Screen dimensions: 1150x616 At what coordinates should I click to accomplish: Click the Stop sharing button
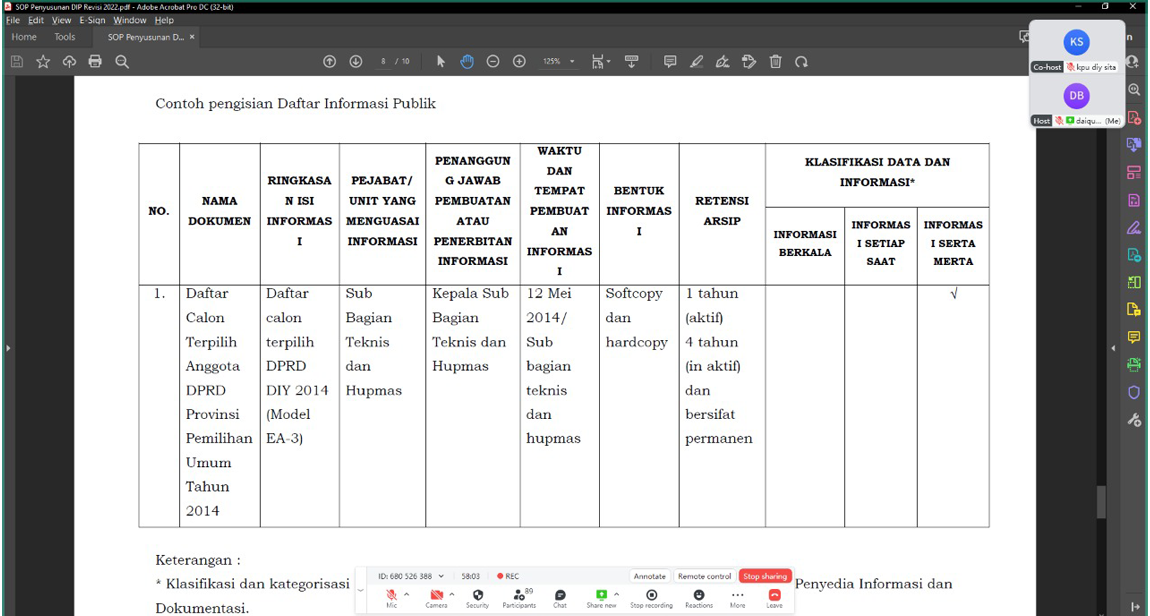765,576
